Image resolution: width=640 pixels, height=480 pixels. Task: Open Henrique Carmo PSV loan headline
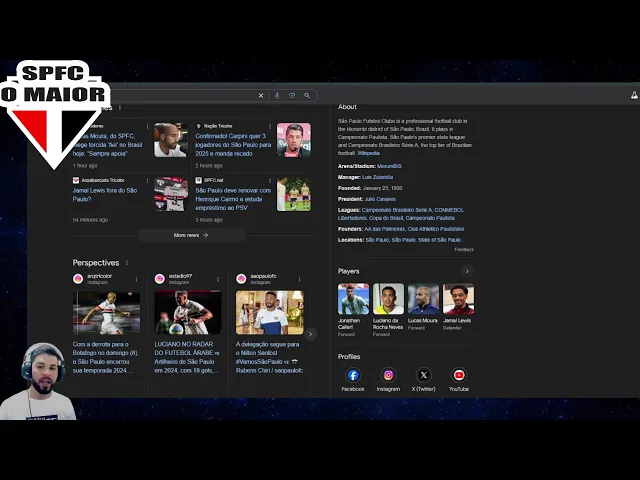pos(233,199)
